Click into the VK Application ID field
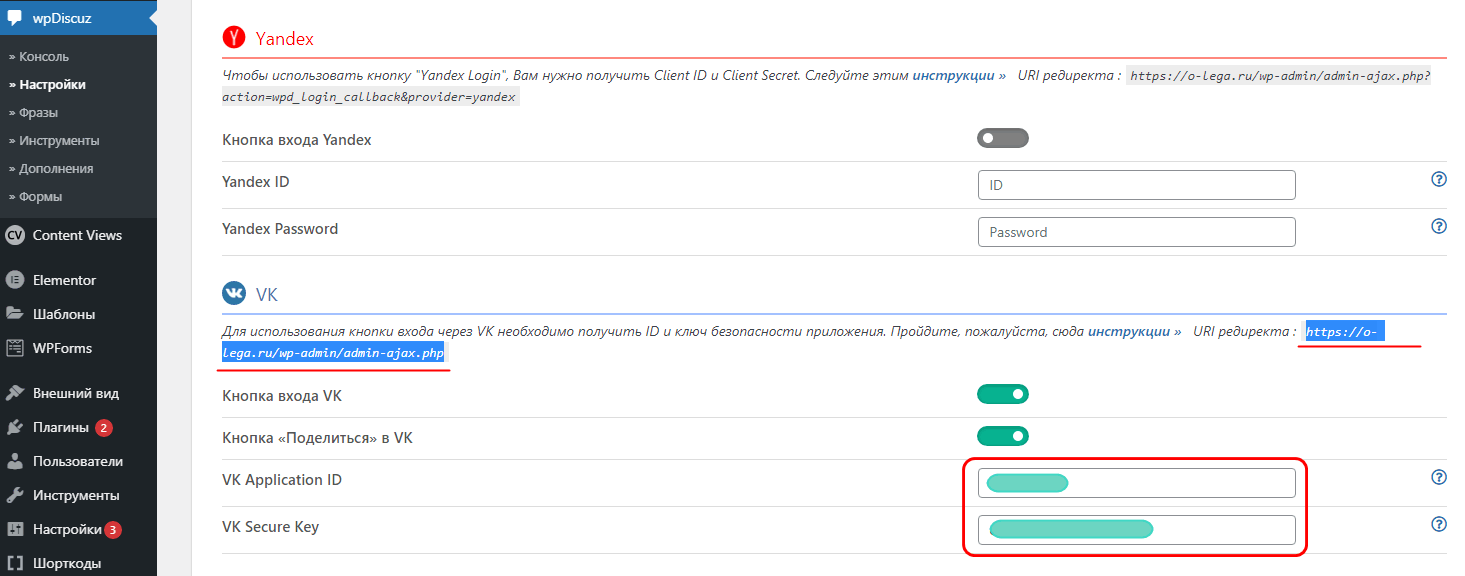 (1136, 483)
